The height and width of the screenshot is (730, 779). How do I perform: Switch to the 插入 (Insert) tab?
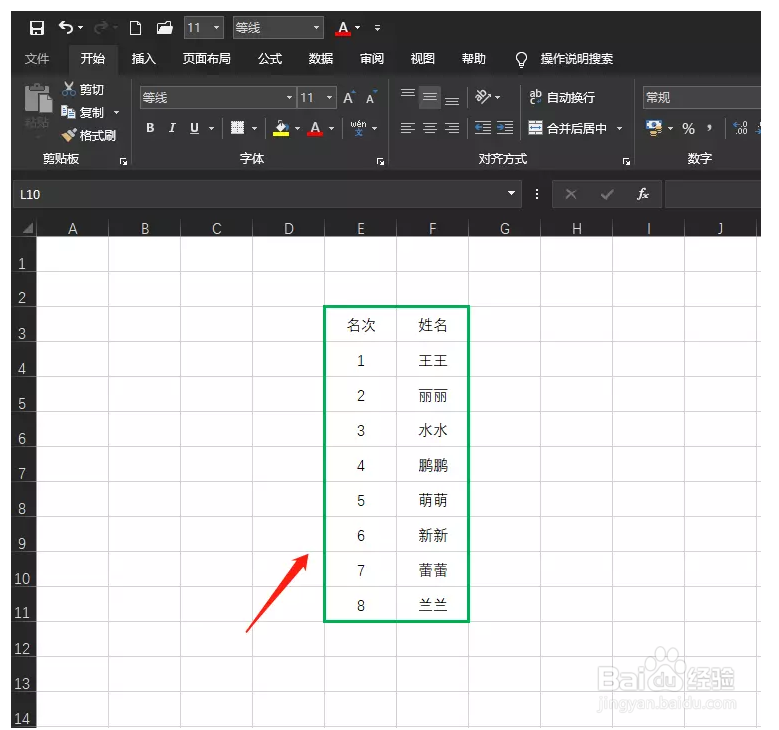144,59
